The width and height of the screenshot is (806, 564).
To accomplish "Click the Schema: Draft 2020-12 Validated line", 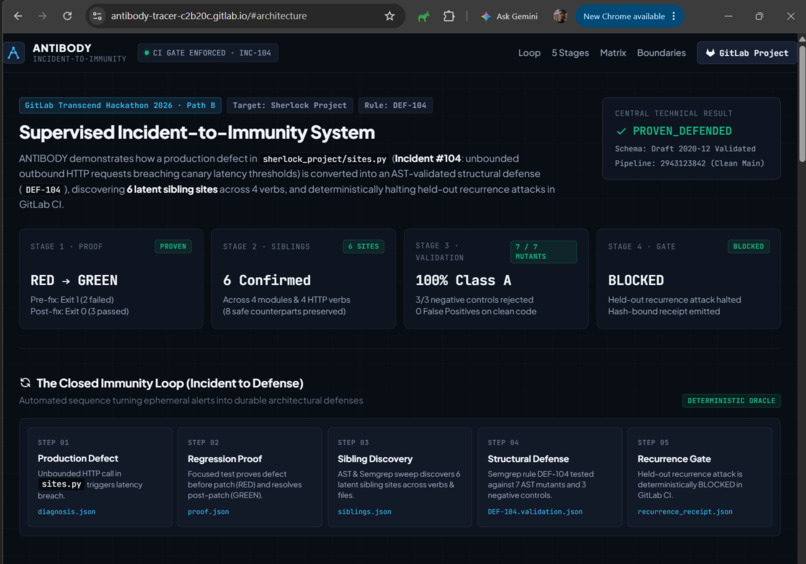I will [x=685, y=149].
